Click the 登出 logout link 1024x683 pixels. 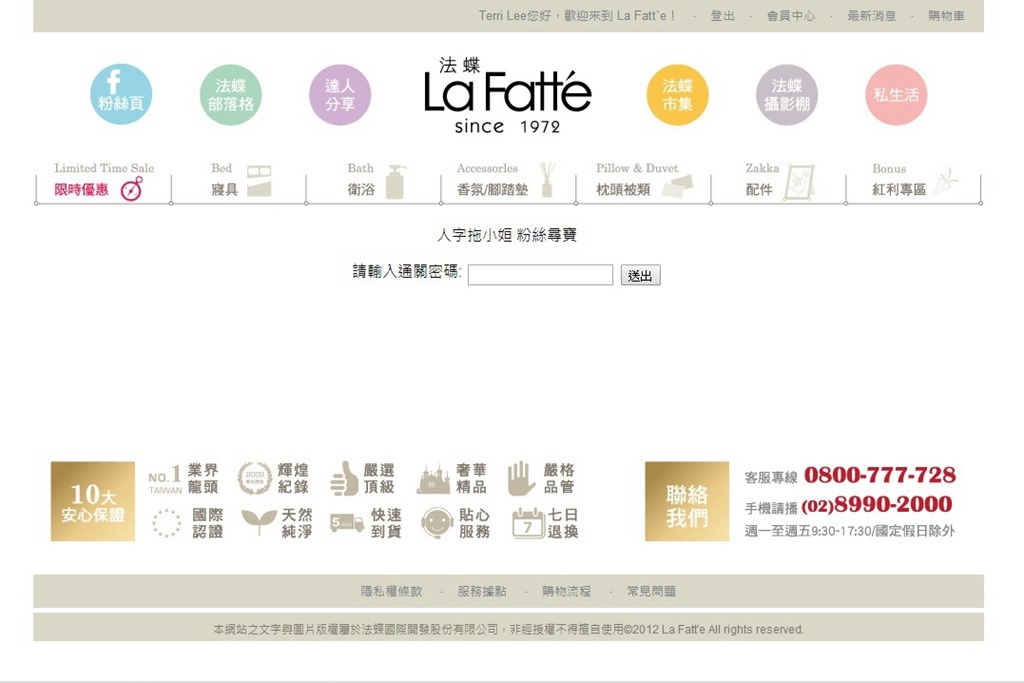pyautogui.click(x=722, y=16)
